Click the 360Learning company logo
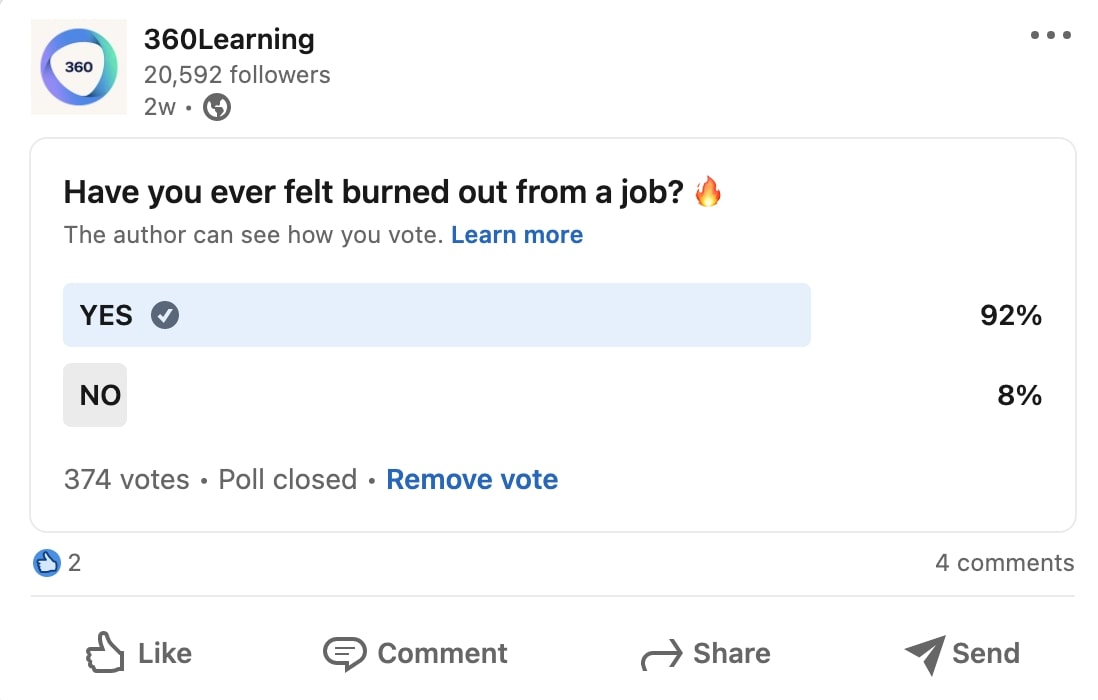Viewport: 1098px width, 700px height. click(x=78, y=67)
